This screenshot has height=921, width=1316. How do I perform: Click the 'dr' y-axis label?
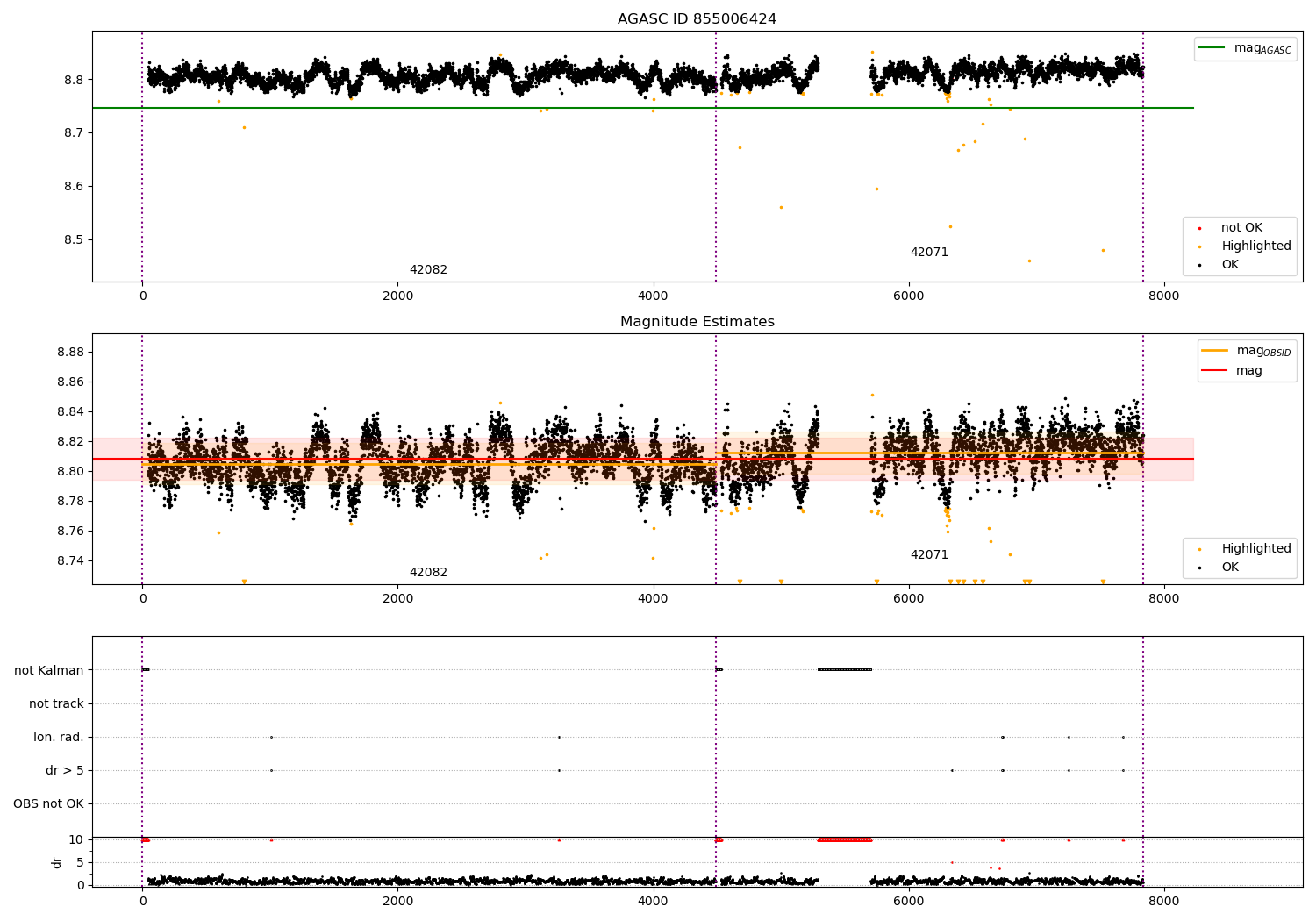(57, 862)
